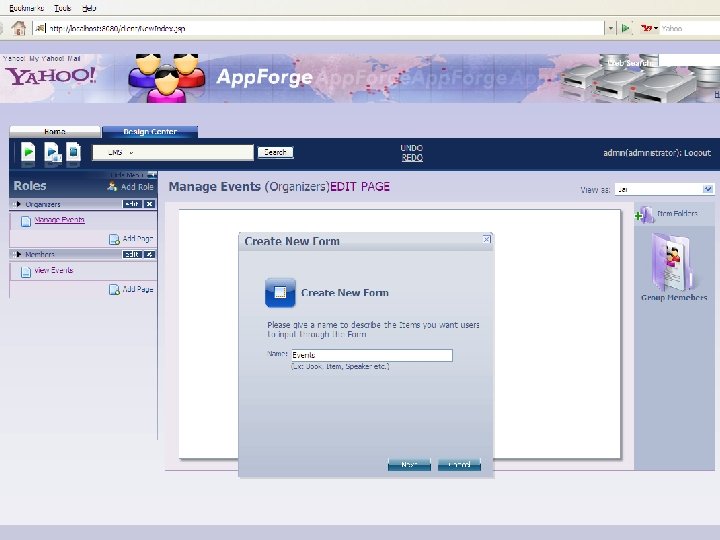Click the Name input field
720x540 pixels.
click(x=372, y=355)
